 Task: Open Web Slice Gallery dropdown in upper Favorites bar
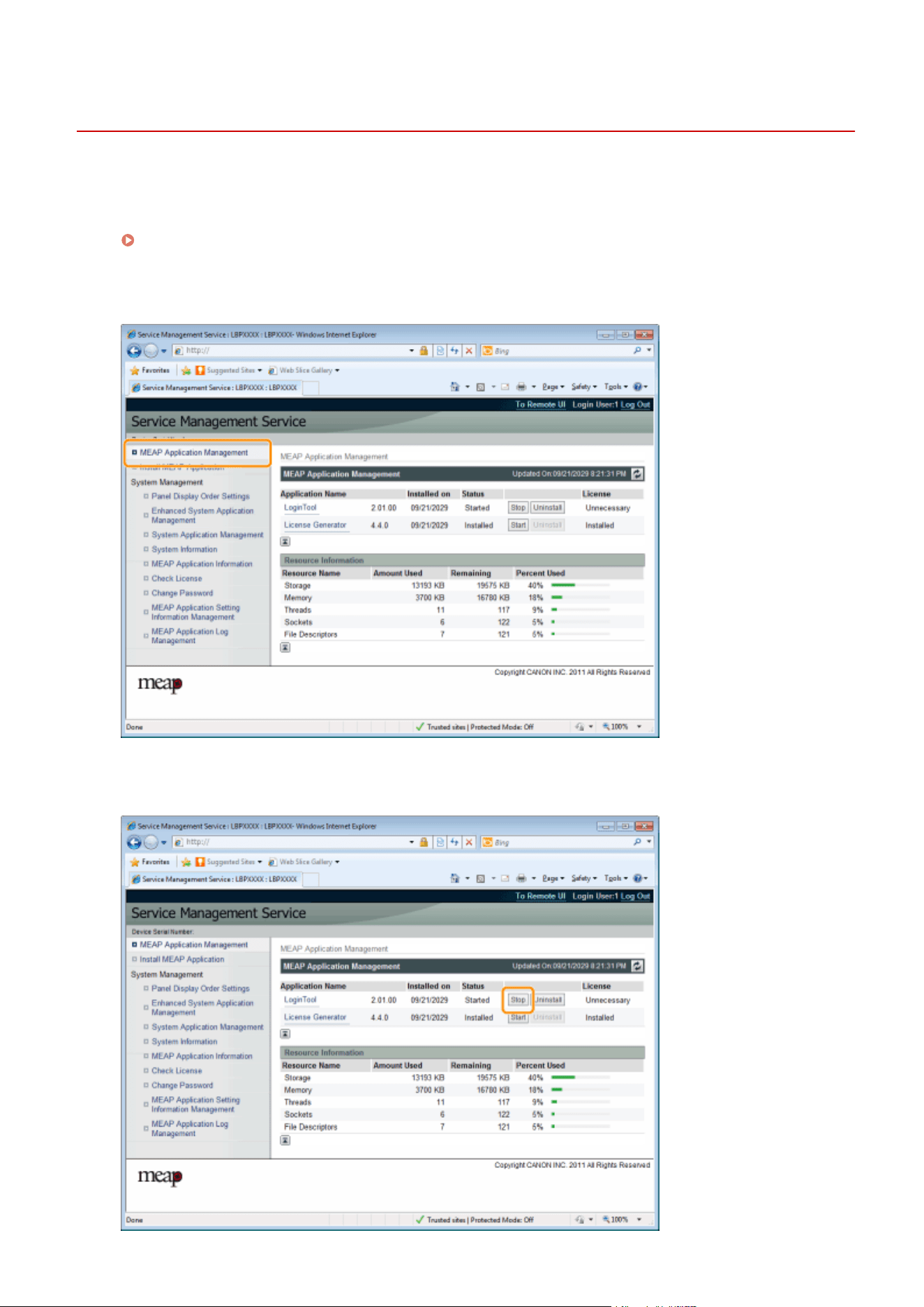(x=337, y=371)
